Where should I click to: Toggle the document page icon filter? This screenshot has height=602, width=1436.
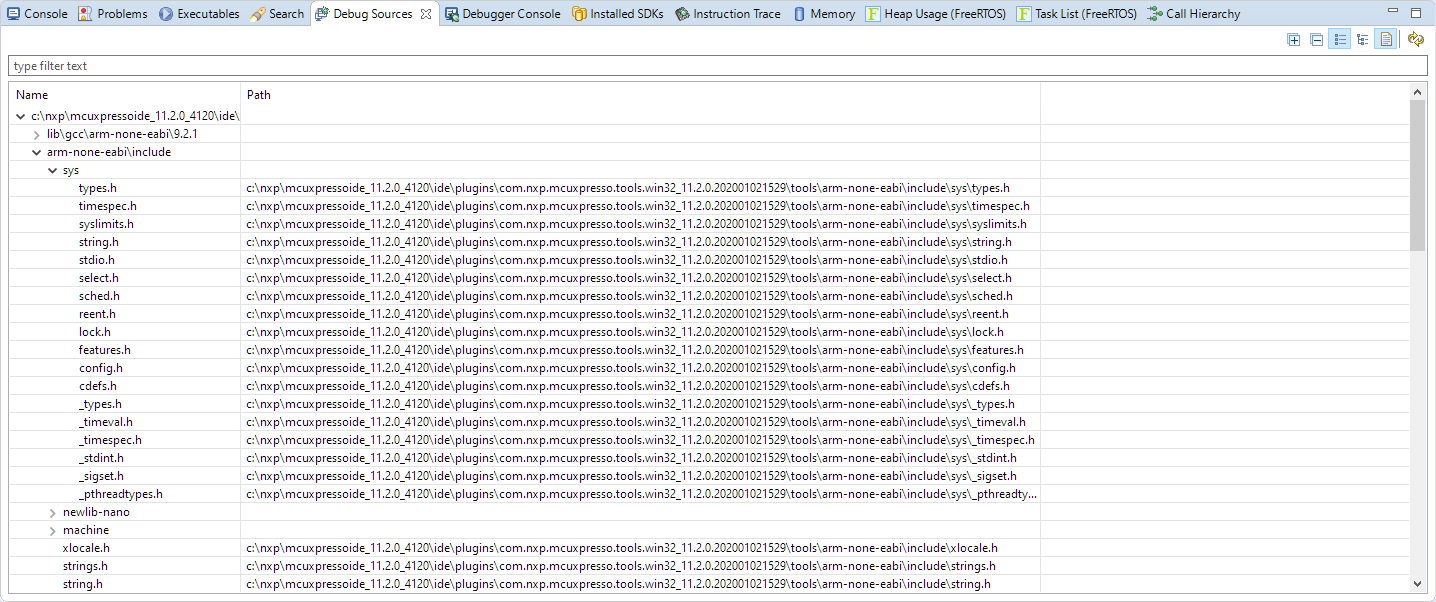point(1386,40)
